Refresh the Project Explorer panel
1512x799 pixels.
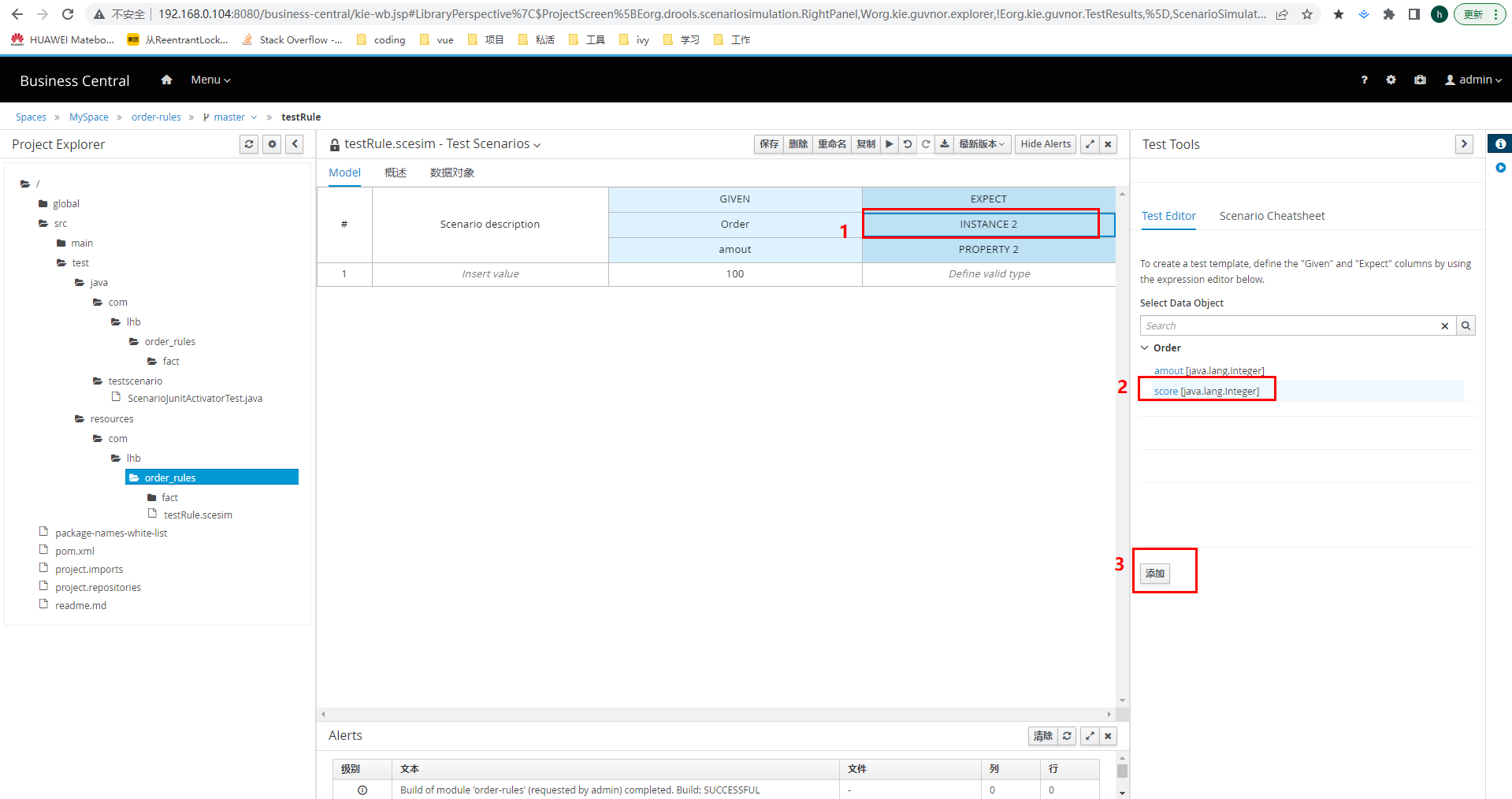click(249, 144)
